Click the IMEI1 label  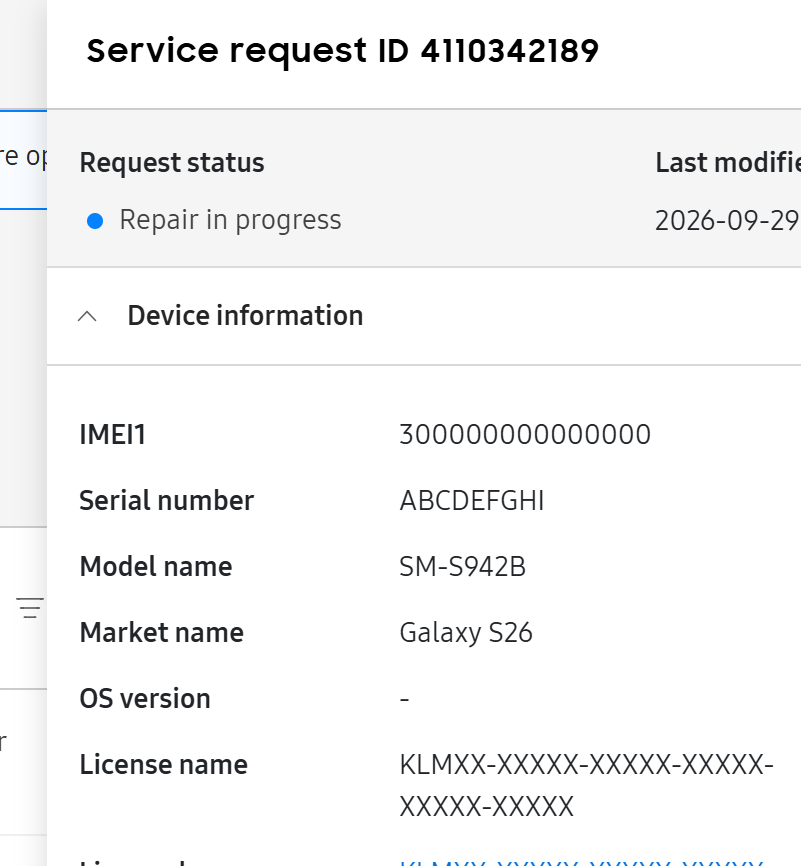click(x=113, y=435)
